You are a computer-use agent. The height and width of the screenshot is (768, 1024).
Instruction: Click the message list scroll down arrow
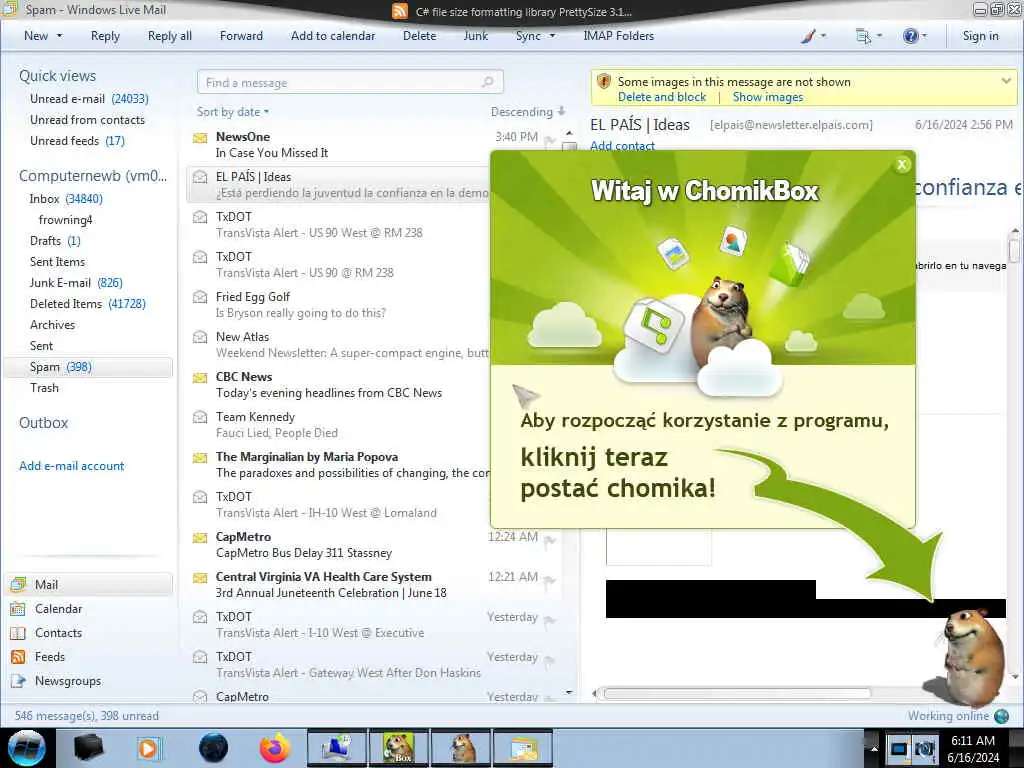pos(569,692)
